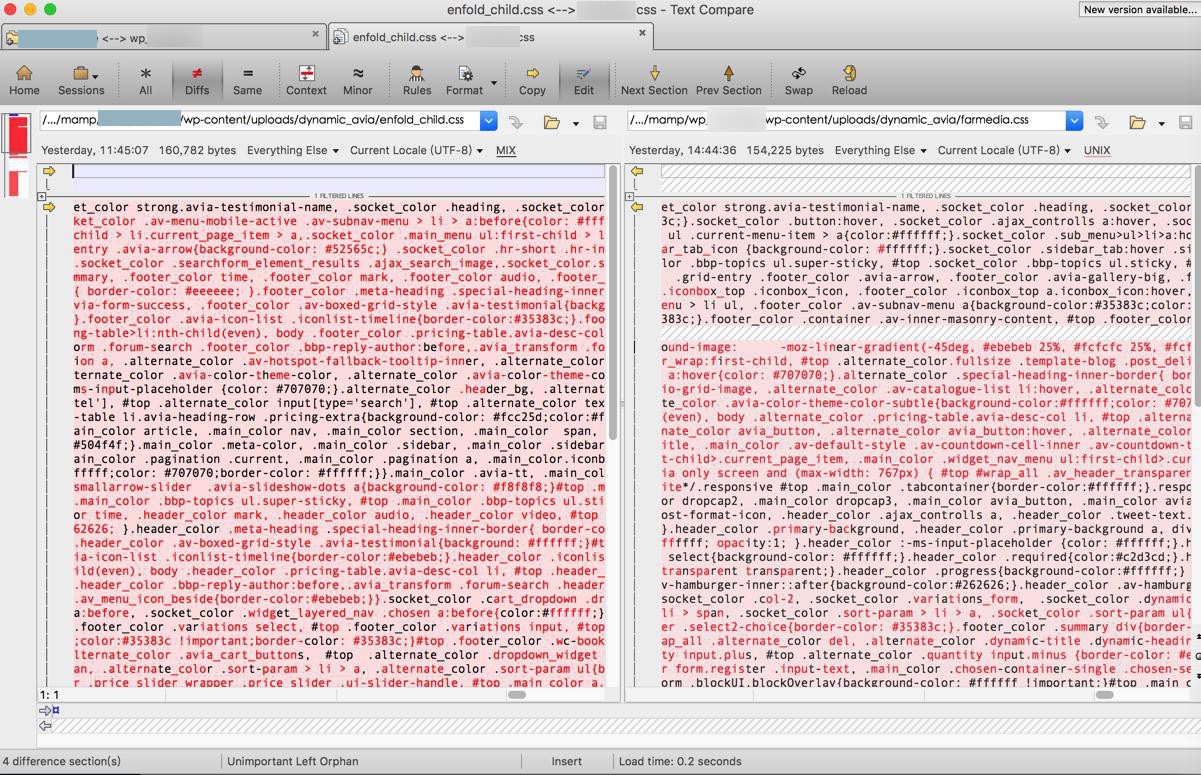Expand the right pane filtered lines
Image resolution: width=1201 pixels, height=775 pixels.
(630, 196)
